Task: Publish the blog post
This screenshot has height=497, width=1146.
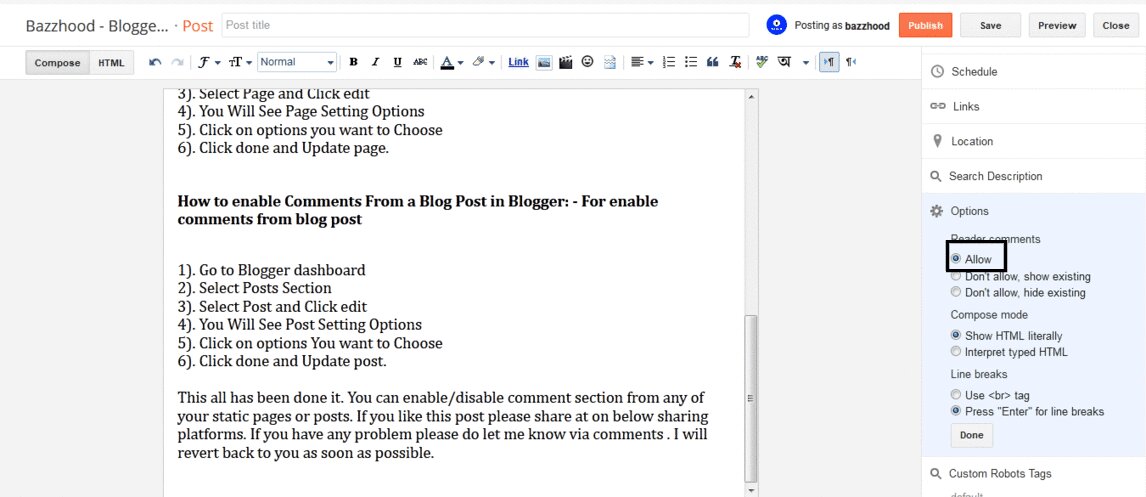Action: [925, 25]
